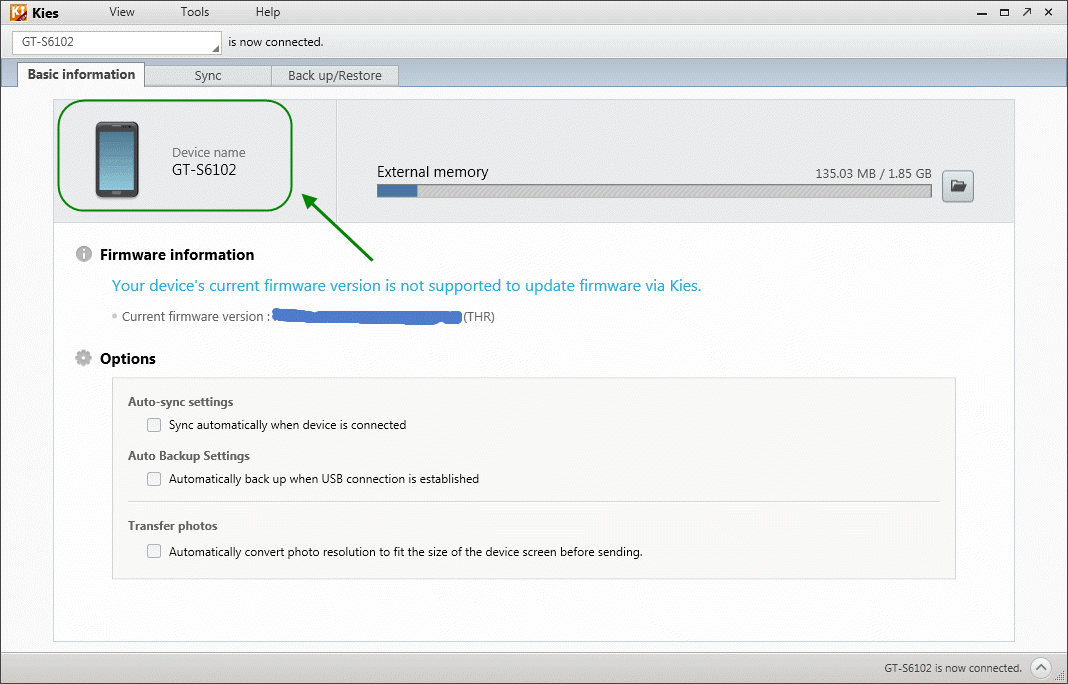Click the status bar GT-S6102 connected message
Screen dimensions: 1068x684
[953, 668]
